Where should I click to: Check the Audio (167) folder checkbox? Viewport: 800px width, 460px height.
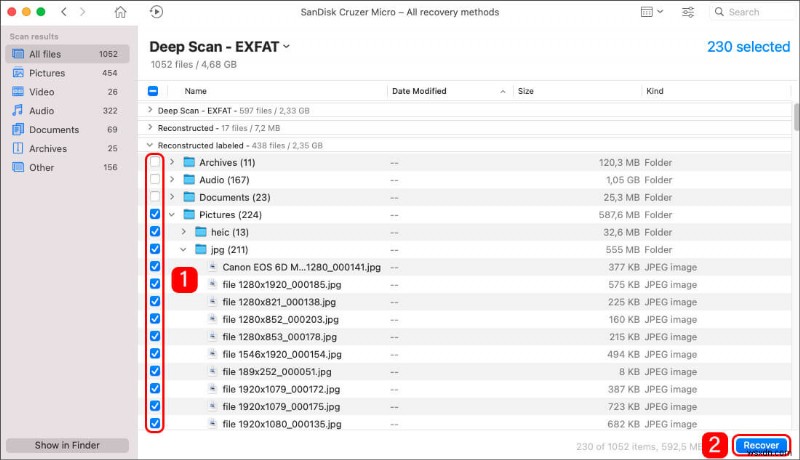pos(155,180)
